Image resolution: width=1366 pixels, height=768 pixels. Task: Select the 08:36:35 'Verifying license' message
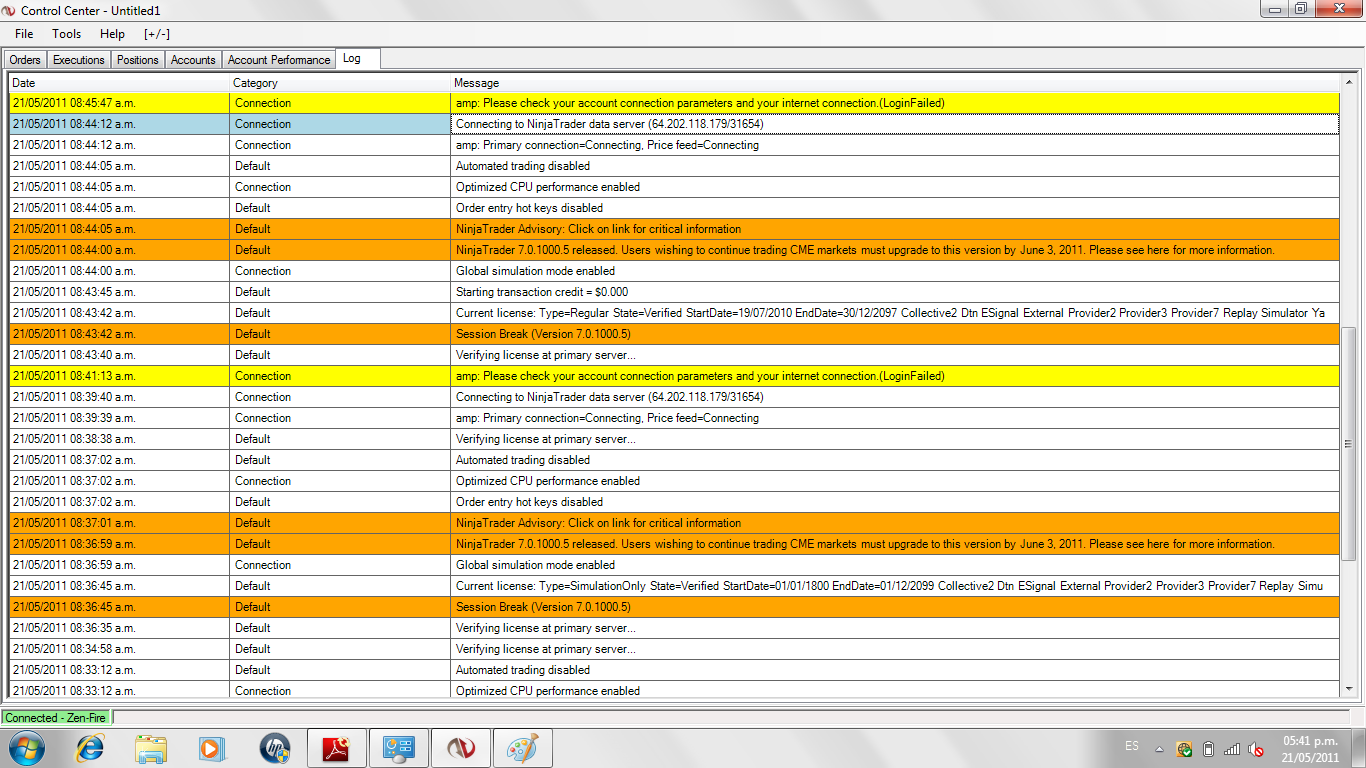point(895,628)
